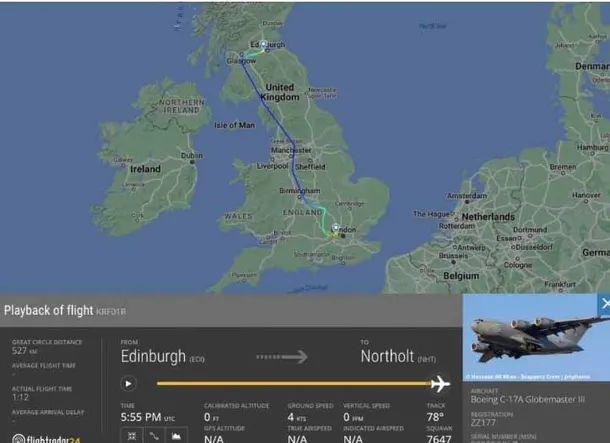Click the Edinburgh departure marker on the map
The width and height of the screenshot is (610, 443).
coord(263,44)
